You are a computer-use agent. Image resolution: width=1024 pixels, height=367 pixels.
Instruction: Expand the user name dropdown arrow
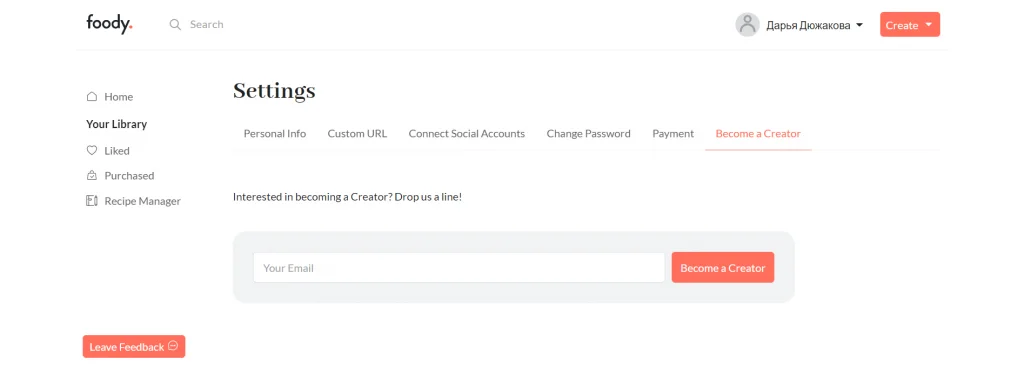(x=859, y=25)
